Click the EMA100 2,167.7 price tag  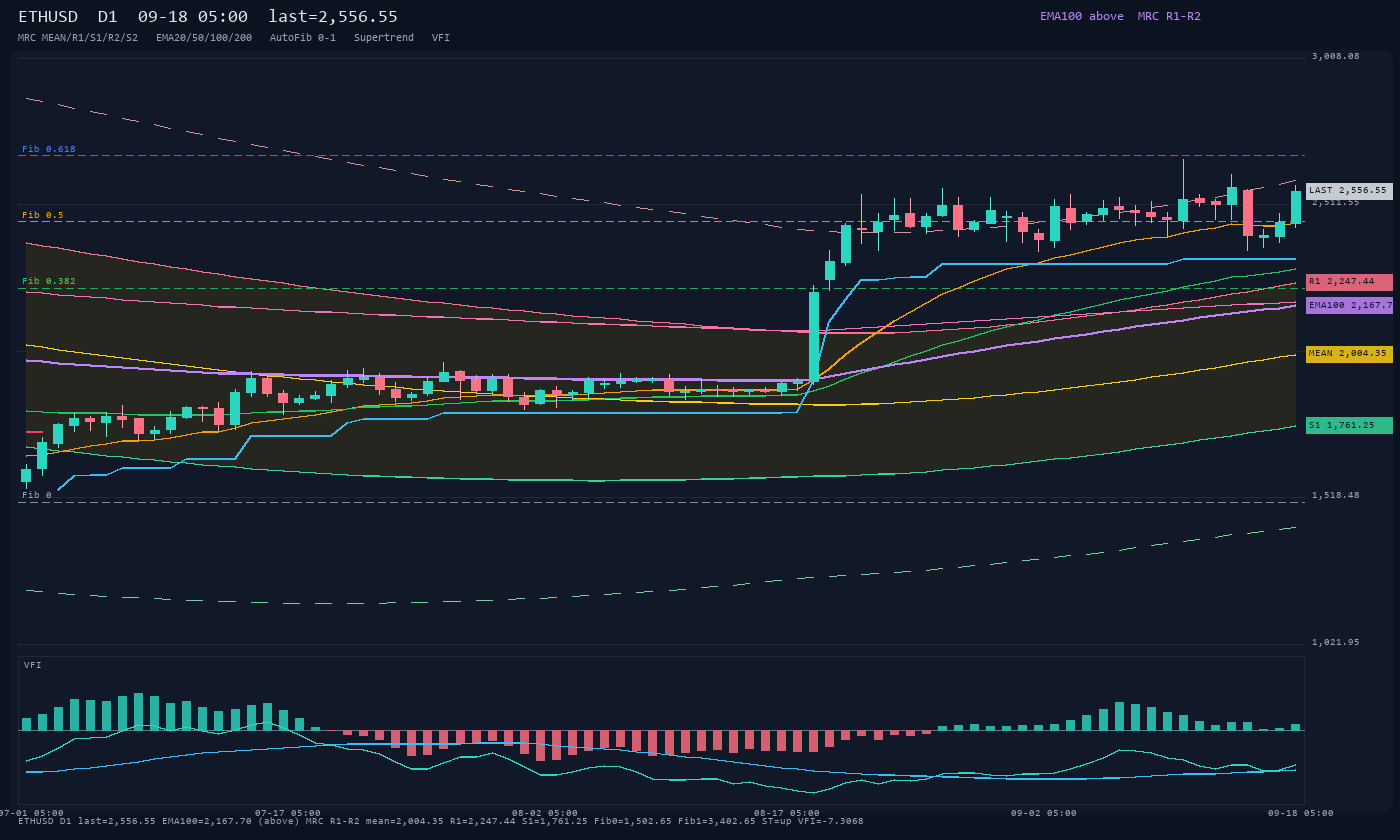point(1349,305)
